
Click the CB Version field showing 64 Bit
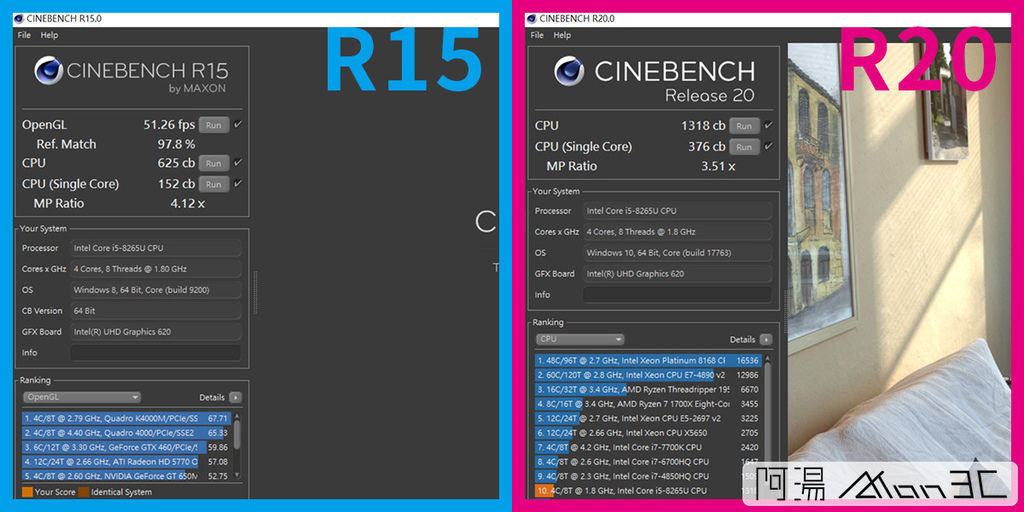[155, 311]
